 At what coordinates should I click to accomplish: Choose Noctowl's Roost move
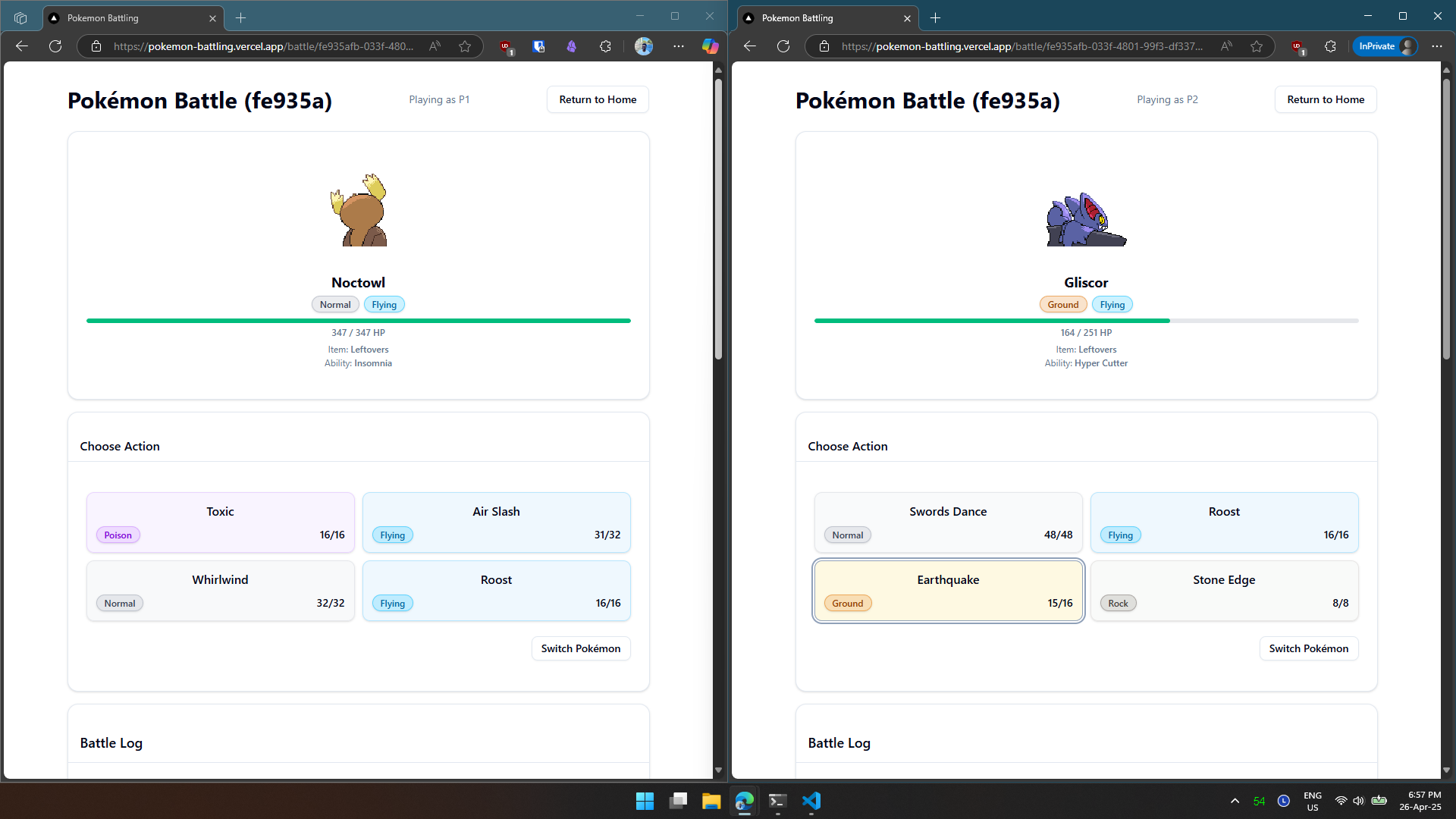(x=496, y=591)
